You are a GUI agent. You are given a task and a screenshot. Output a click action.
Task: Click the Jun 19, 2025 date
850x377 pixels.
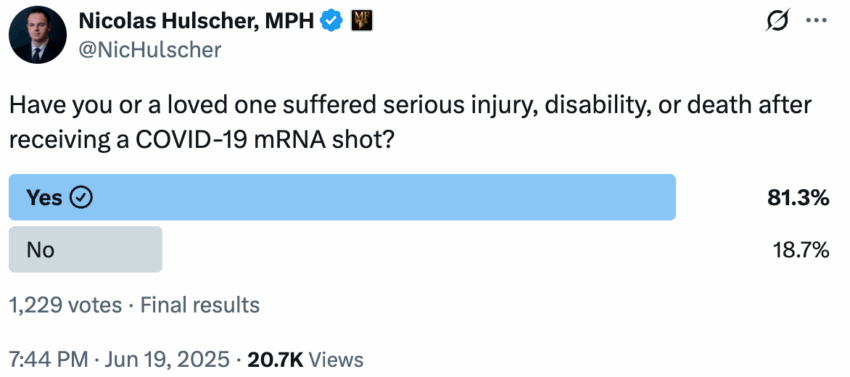coord(165,359)
